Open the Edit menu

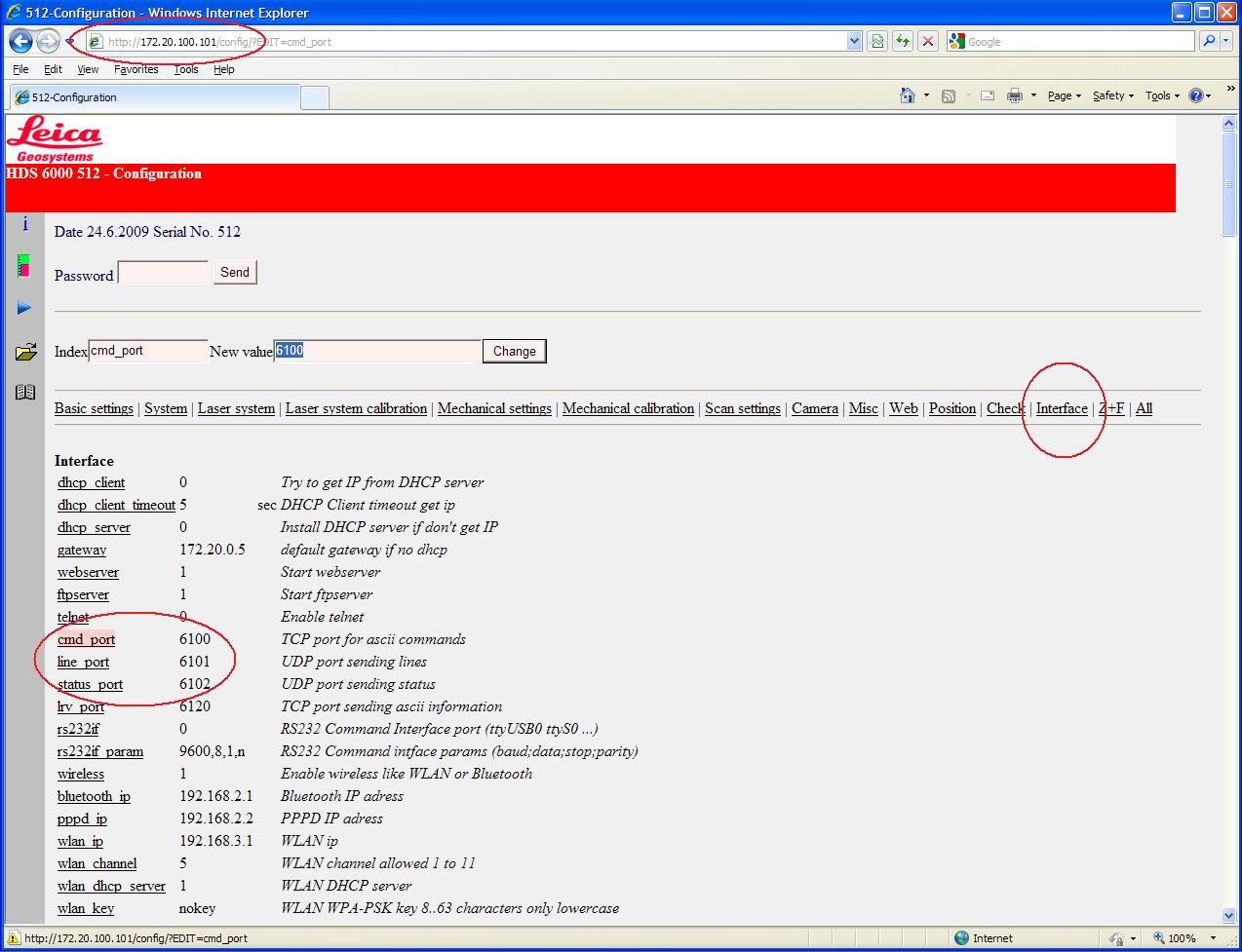53,69
